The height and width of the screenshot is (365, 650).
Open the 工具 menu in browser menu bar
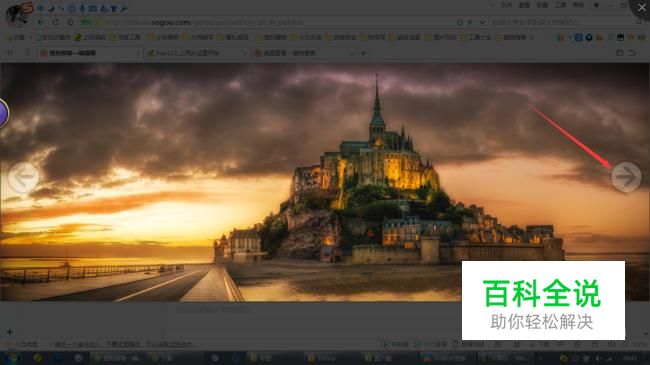tap(560, 5)
